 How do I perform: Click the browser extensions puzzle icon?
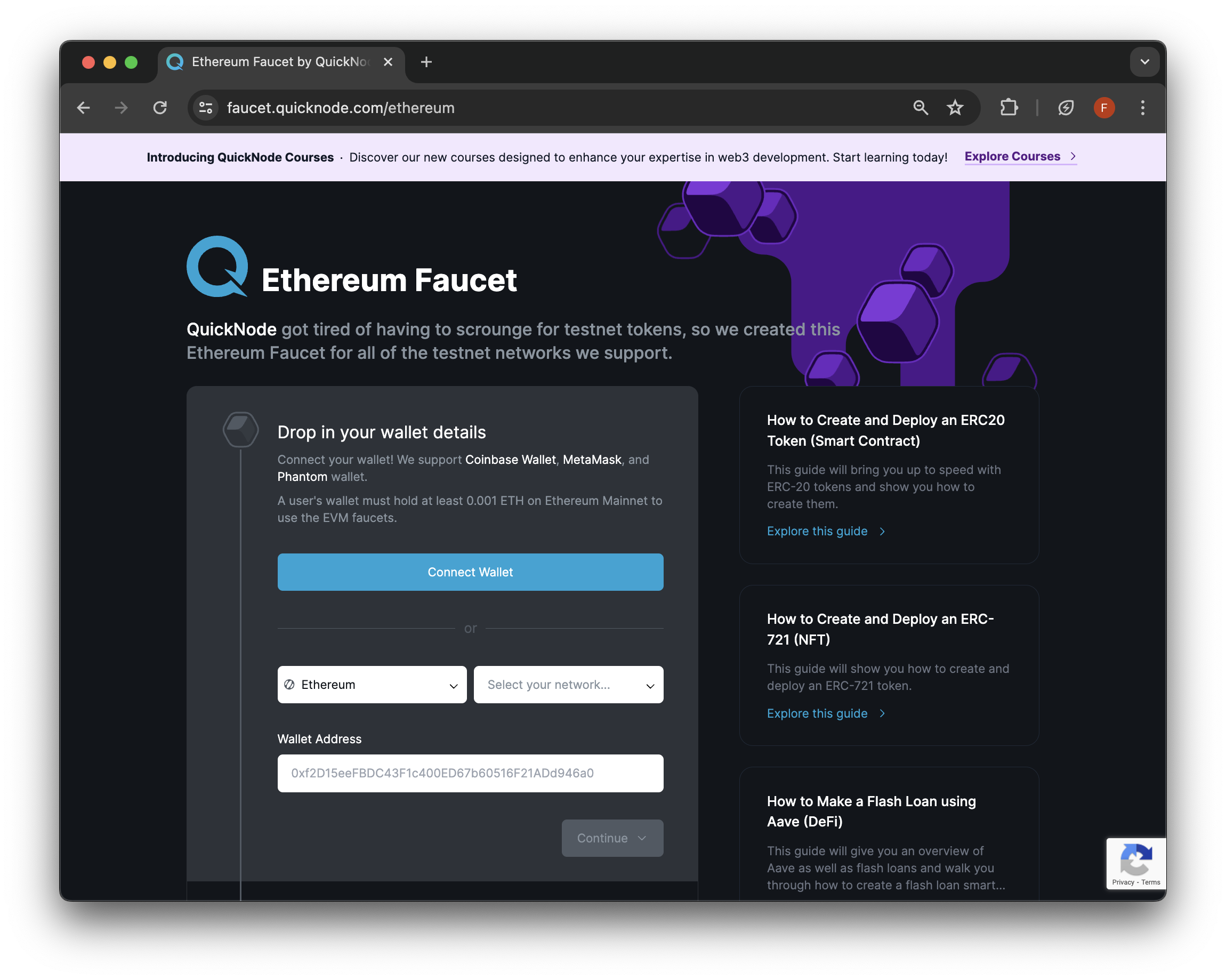(x=1009, y=107)
